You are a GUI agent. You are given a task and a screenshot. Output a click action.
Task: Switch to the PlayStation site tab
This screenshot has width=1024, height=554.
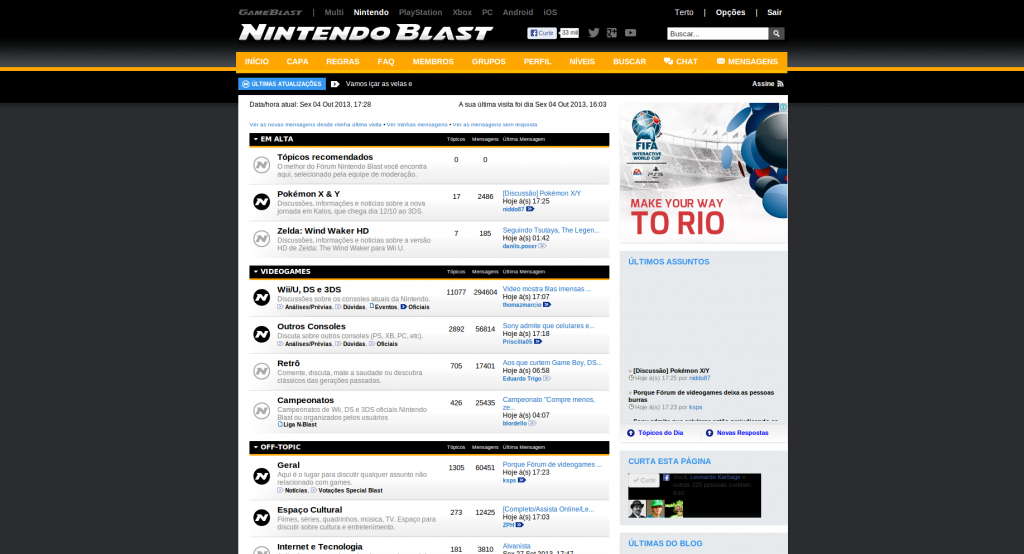[421, 12]
